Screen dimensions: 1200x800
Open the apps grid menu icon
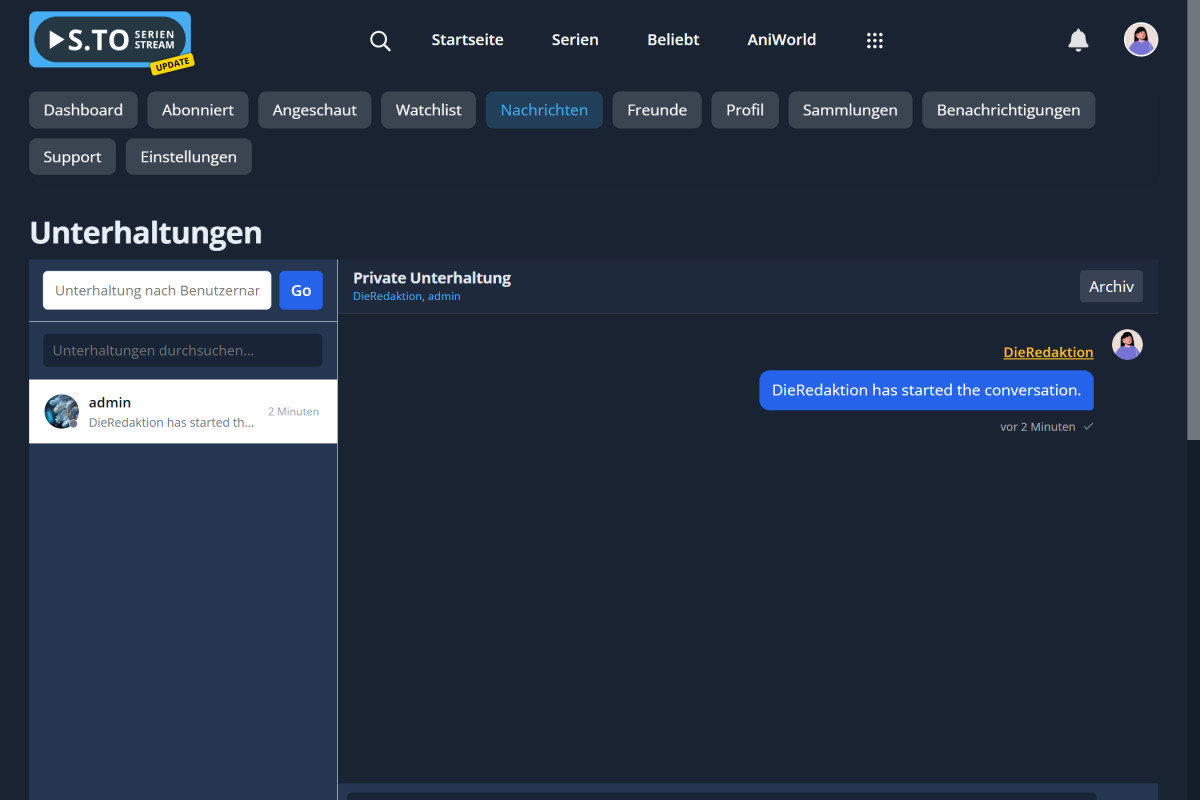coord(874,41)
